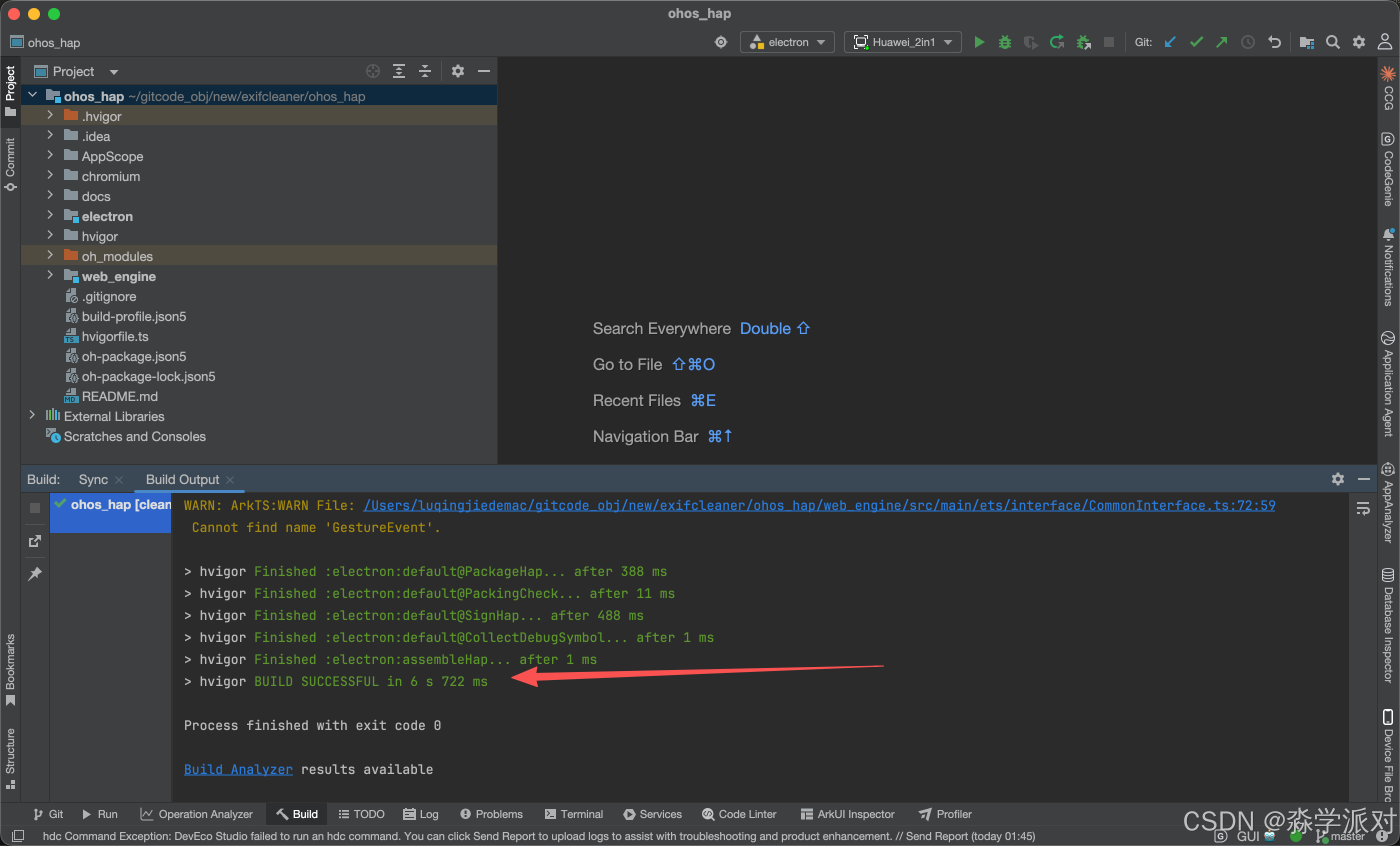
Task: Open CommonInterface.ts warning file link
Action: 819,505
